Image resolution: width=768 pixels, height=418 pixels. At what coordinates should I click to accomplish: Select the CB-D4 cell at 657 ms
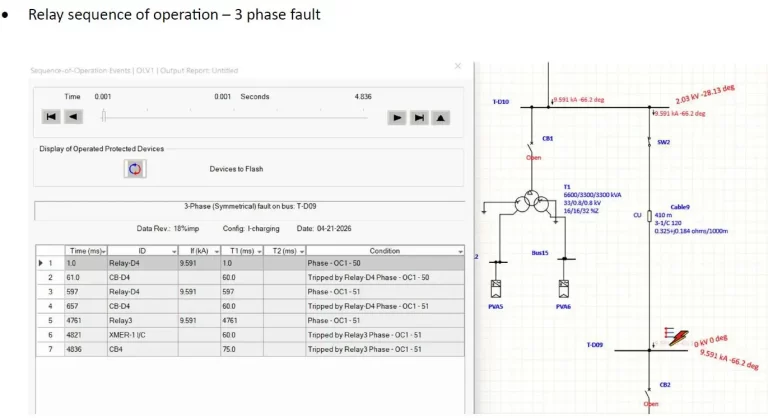tap(143, 306)
